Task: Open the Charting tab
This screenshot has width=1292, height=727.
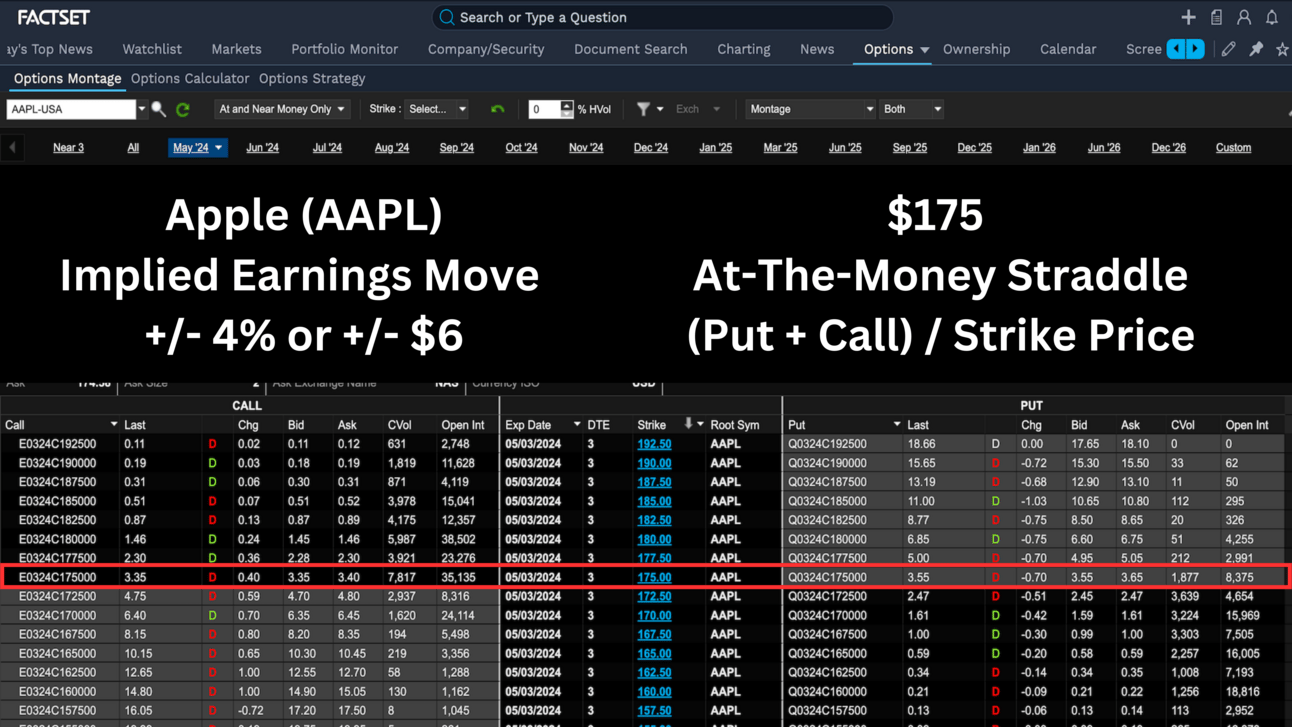Action: 744,49
